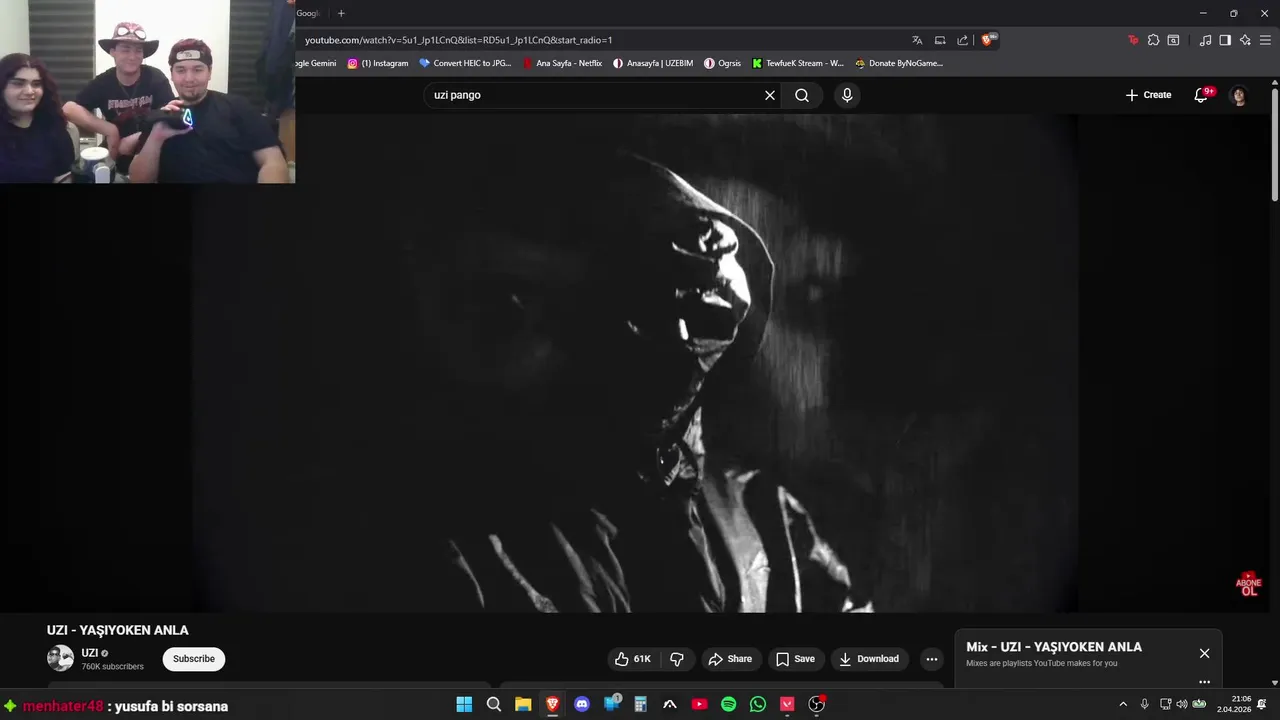Dislike the video with thumbs down

(x=677, y=659)
